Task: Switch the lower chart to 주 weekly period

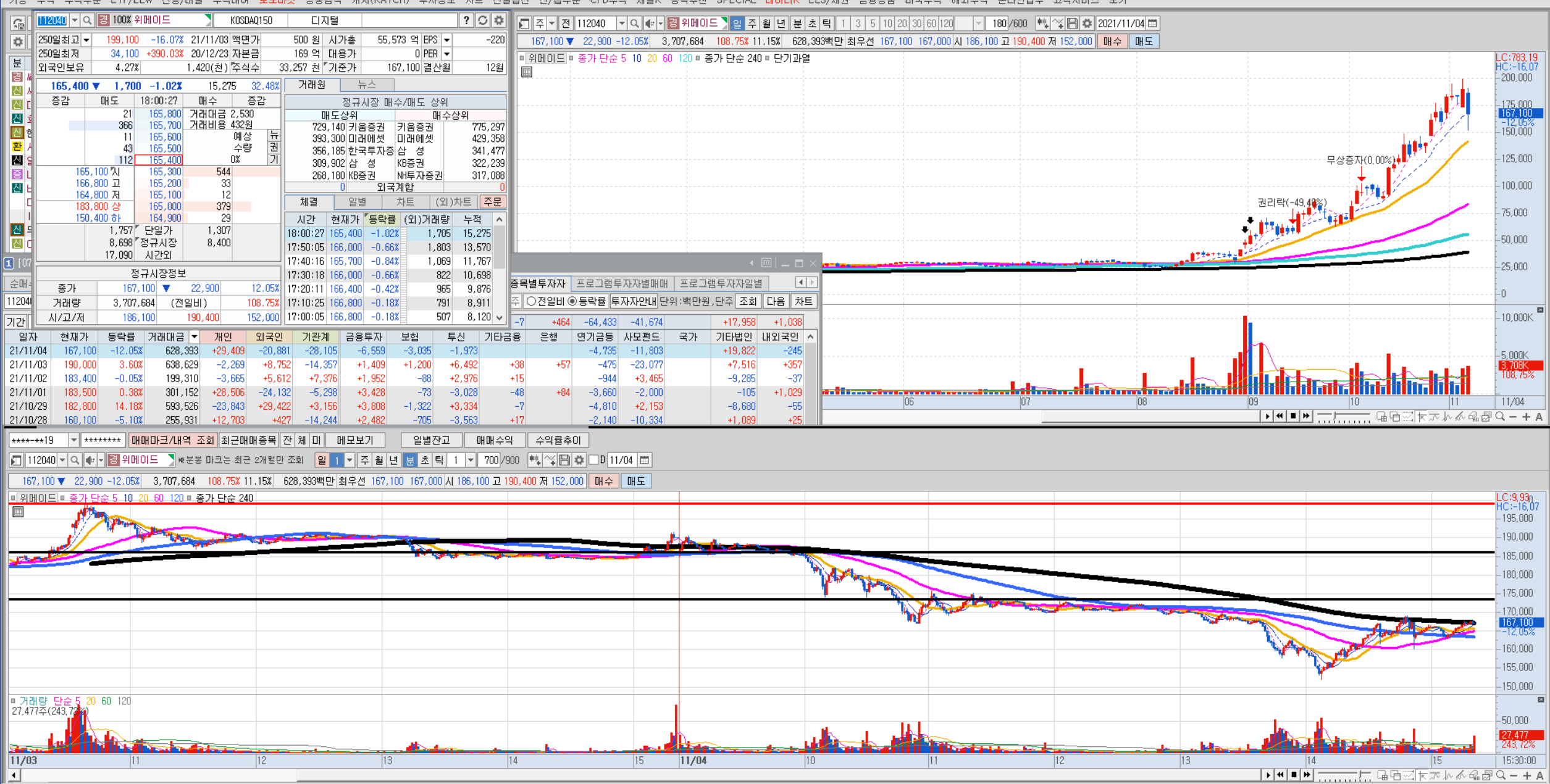Action: click(364, 460)
